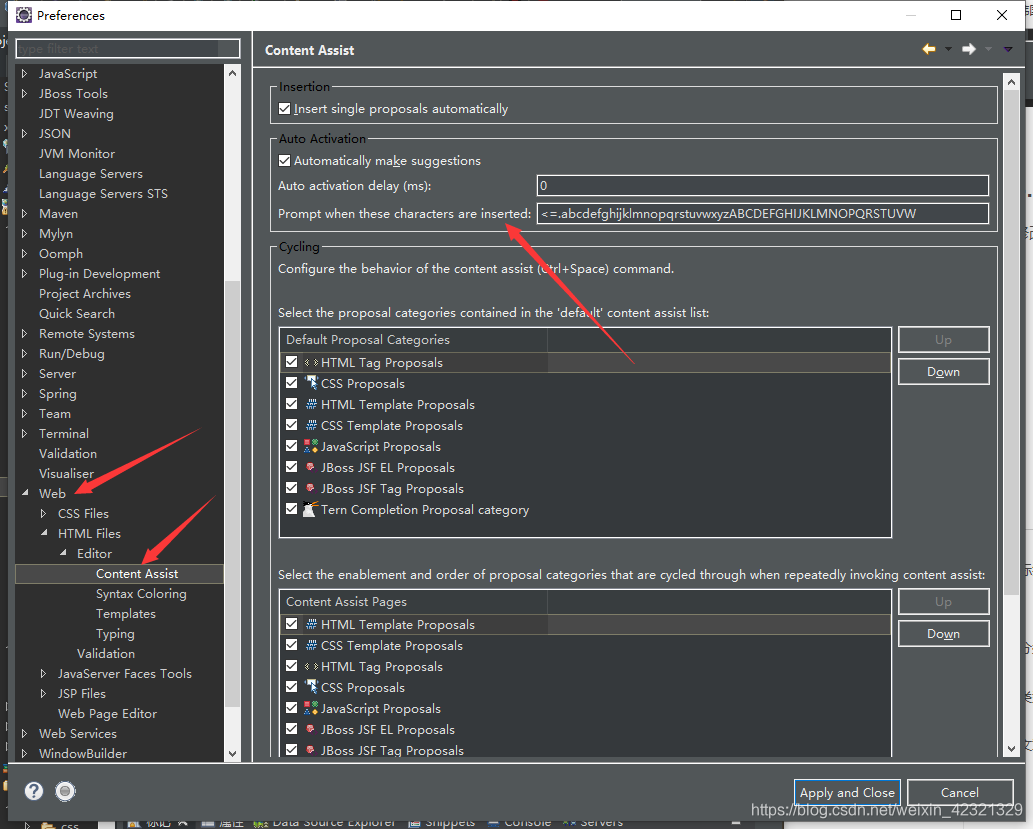Select the Syntax Coloring preference page

pyautogui.click(x=141, y=594)
